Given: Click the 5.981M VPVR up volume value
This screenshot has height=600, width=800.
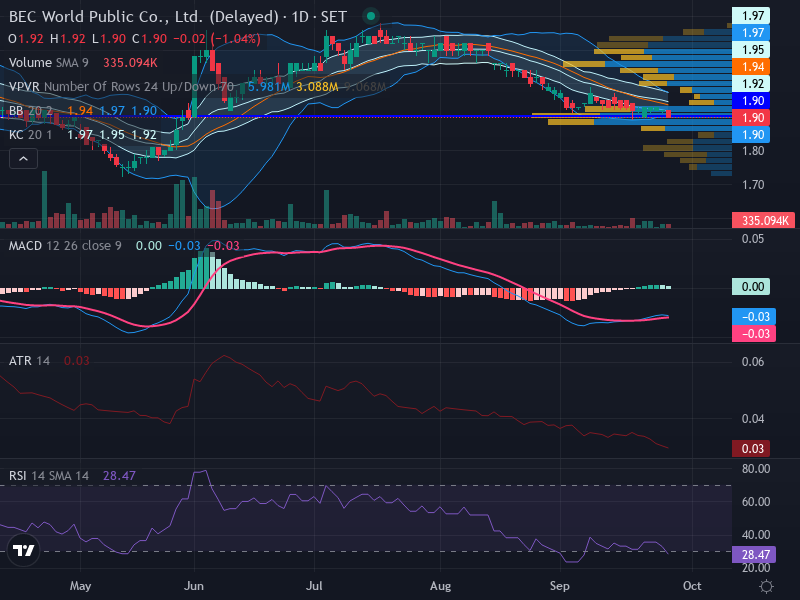Looking at the screenshot, I should [268, 87].
